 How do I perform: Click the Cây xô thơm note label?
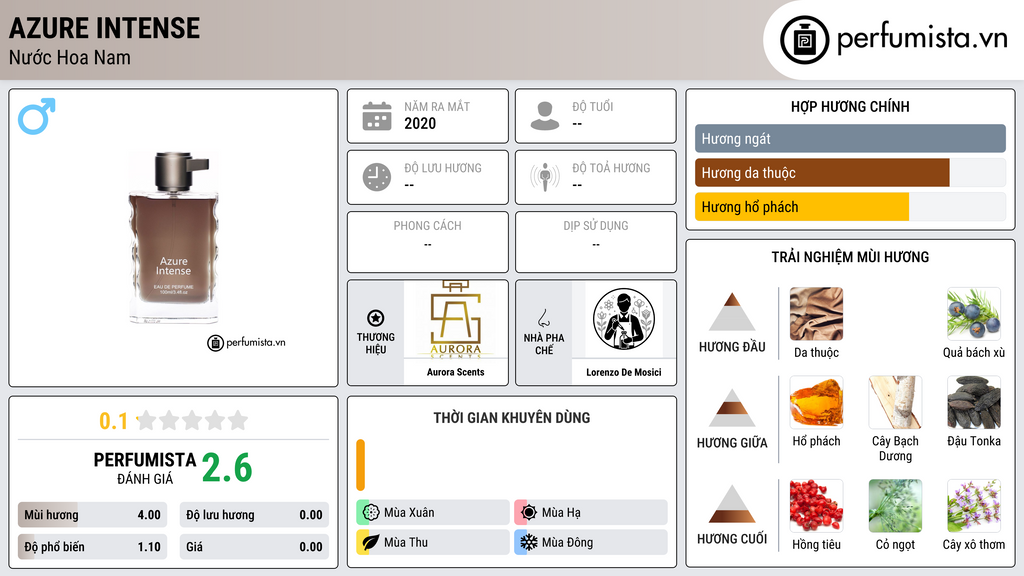pos(974,545)
